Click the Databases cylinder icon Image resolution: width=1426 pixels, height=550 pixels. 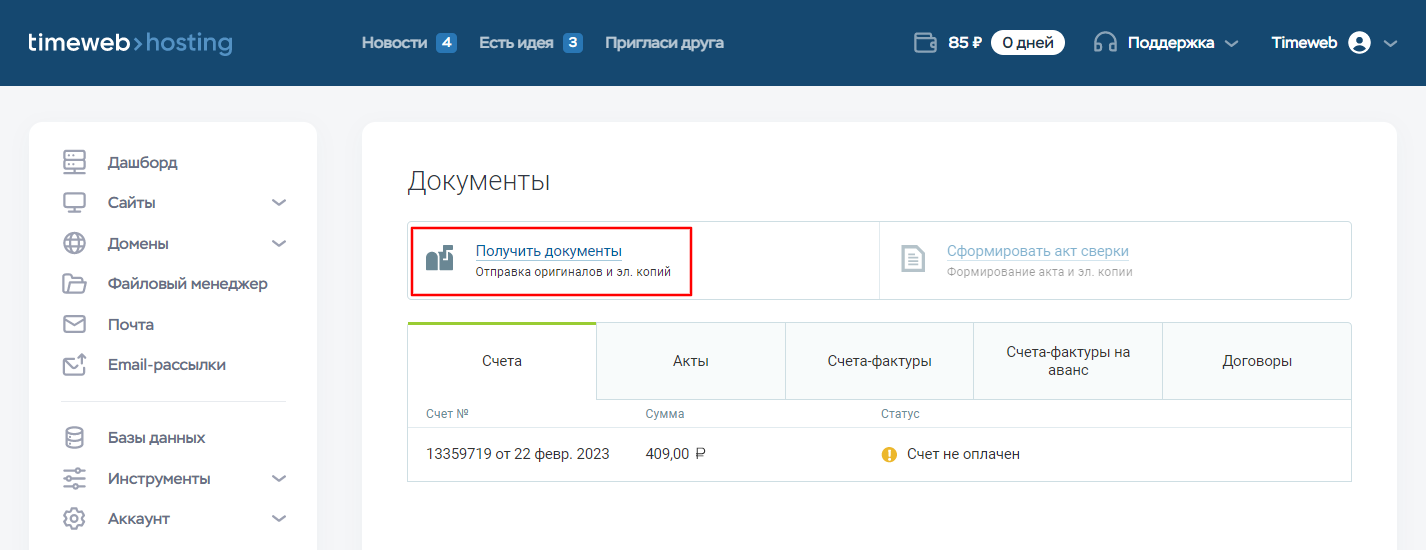coord(75,438)
